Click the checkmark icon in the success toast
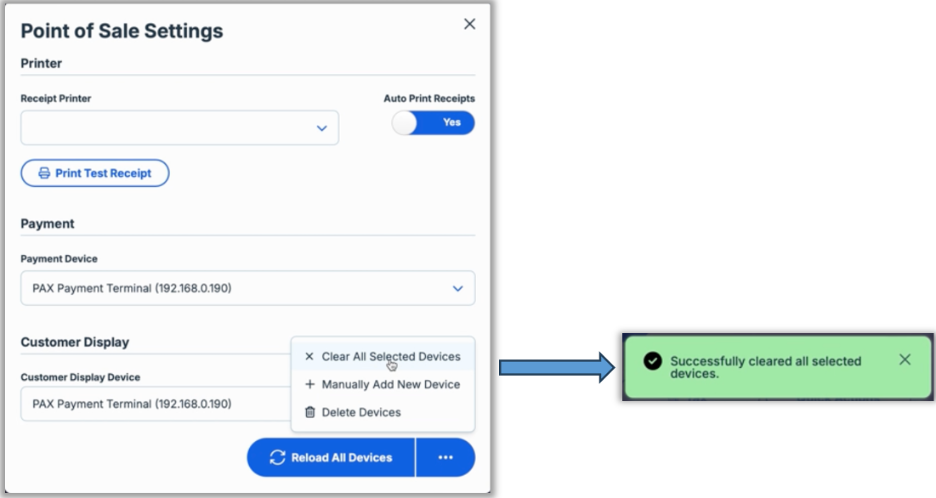 click(x=652, y=361)
